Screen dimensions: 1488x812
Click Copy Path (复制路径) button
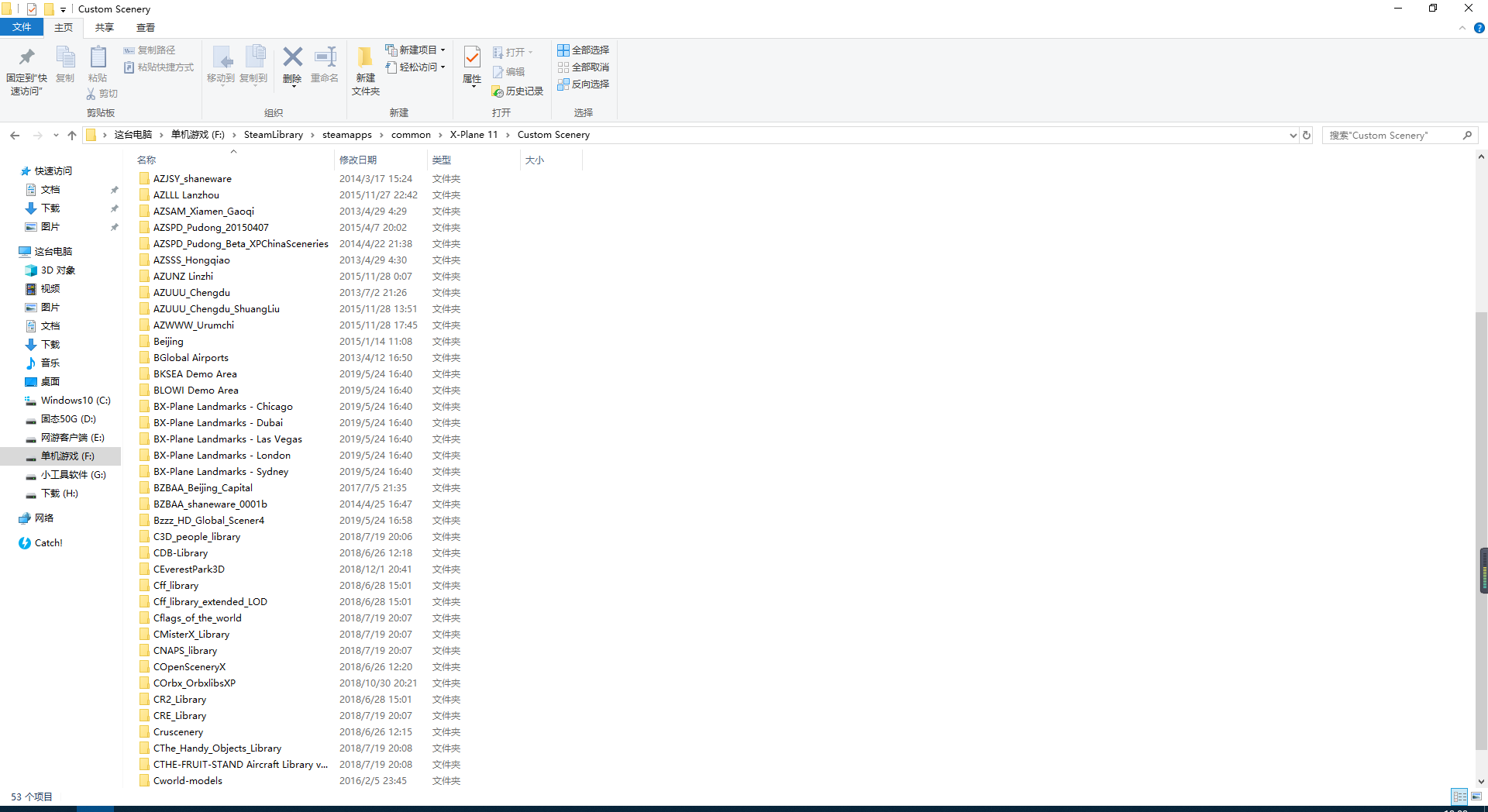150,50
